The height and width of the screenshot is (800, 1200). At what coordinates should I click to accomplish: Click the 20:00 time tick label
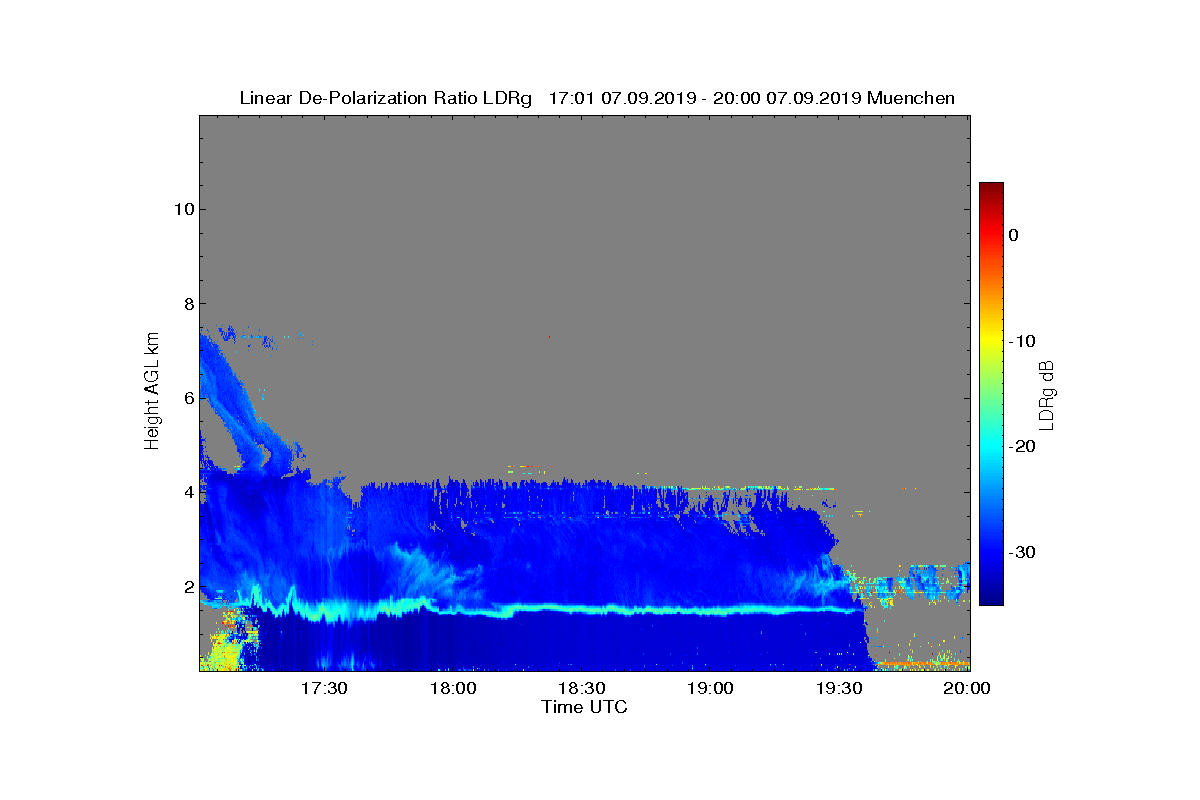(967, 689)
